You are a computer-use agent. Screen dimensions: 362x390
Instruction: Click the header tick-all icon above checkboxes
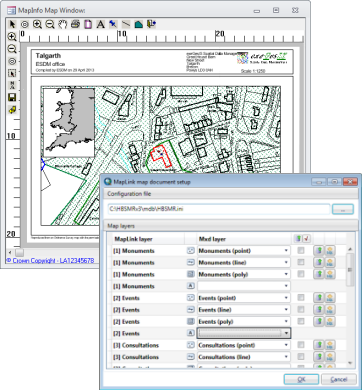click(x=307, y=239)
